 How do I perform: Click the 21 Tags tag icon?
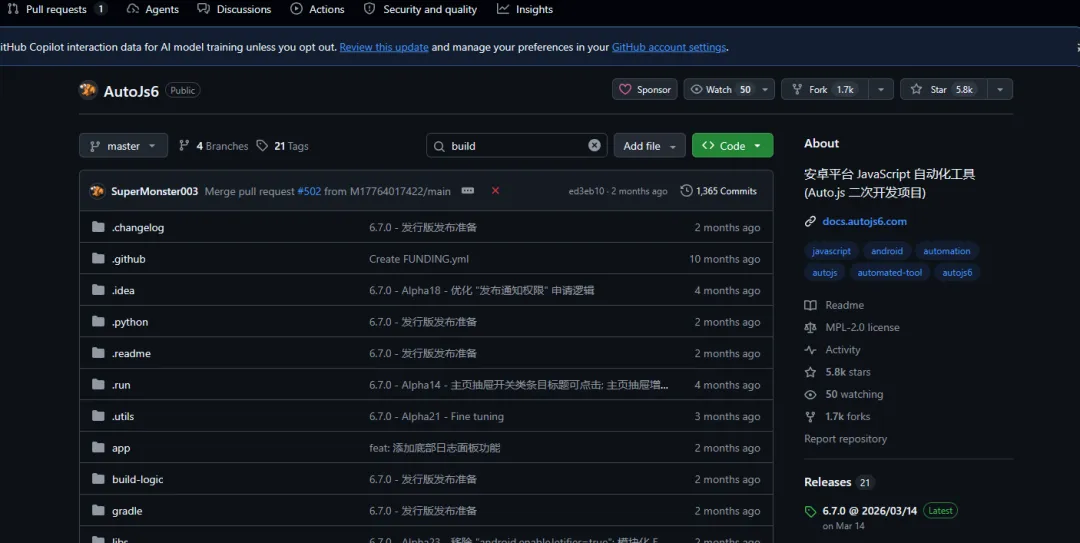(x=262, y=145)
